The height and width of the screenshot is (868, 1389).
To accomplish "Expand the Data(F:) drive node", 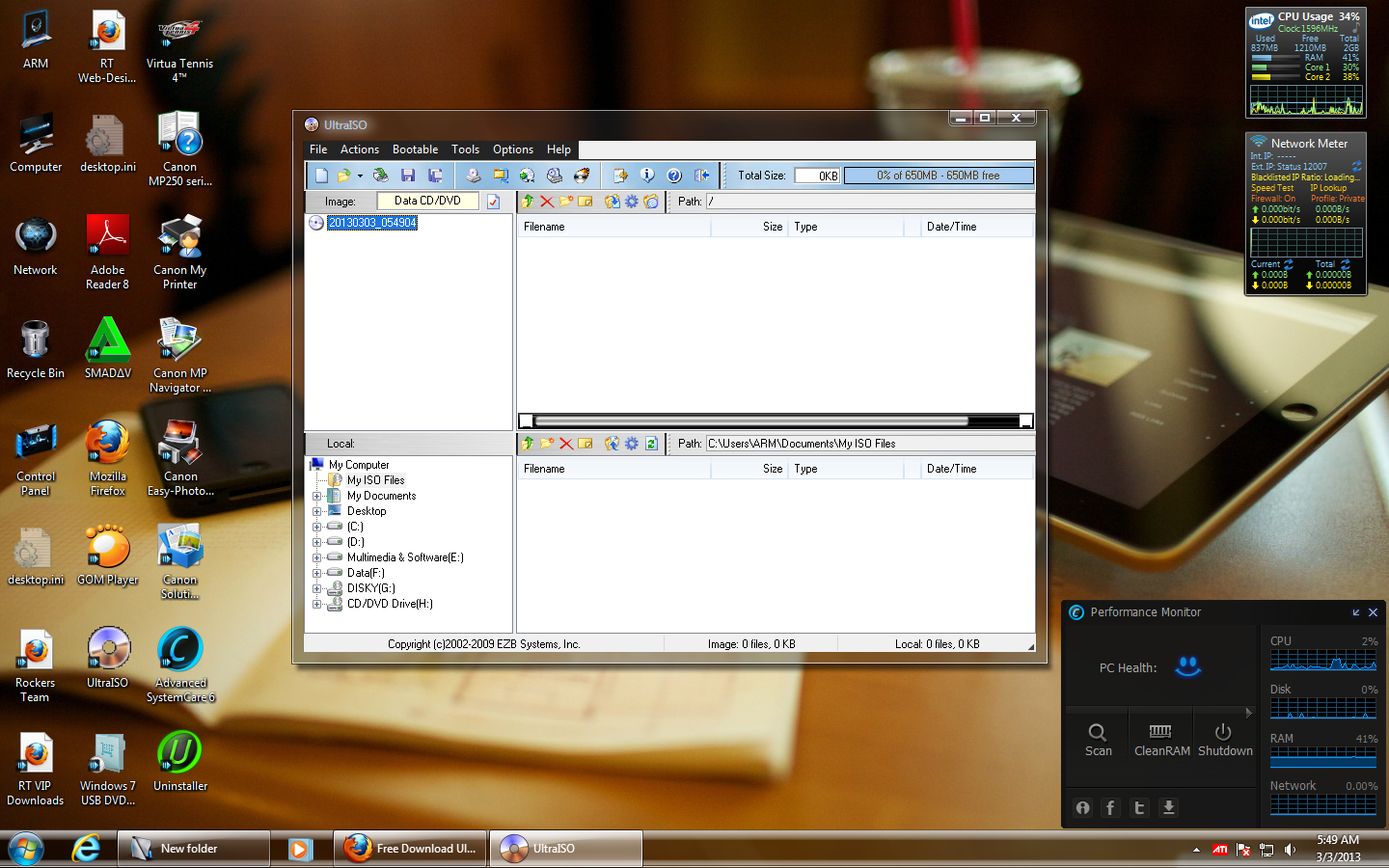I will (316, 573).
